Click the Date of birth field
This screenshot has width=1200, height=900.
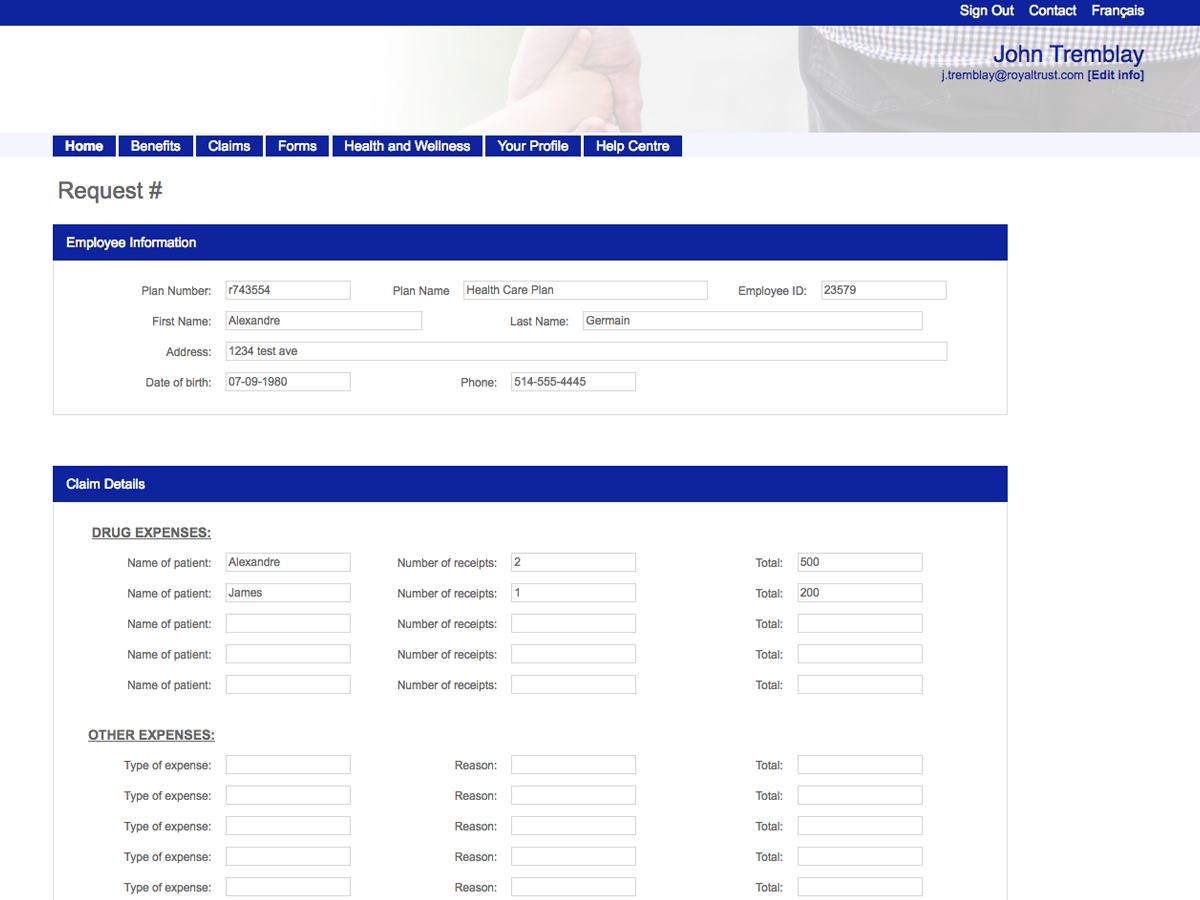tap(288, 381)
